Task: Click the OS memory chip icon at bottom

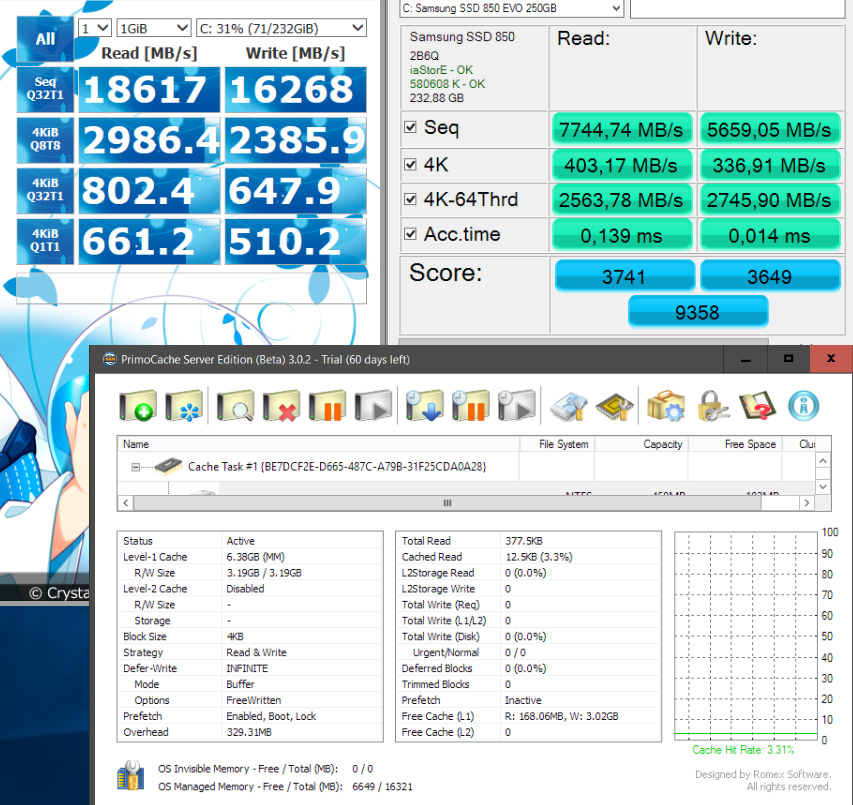Action: coord(131,776)
